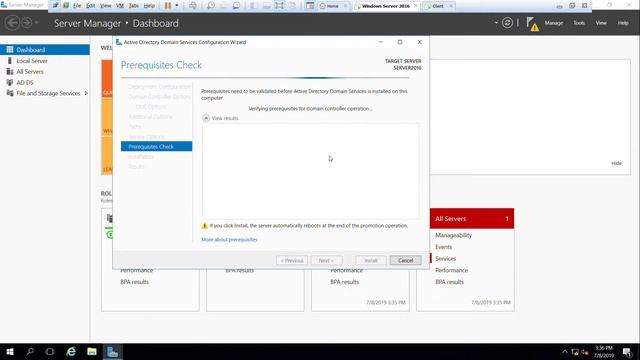Open File Explorer from the taskbar
The width and height of the screenshot is (640, 360).
click(x=92, y=351)
